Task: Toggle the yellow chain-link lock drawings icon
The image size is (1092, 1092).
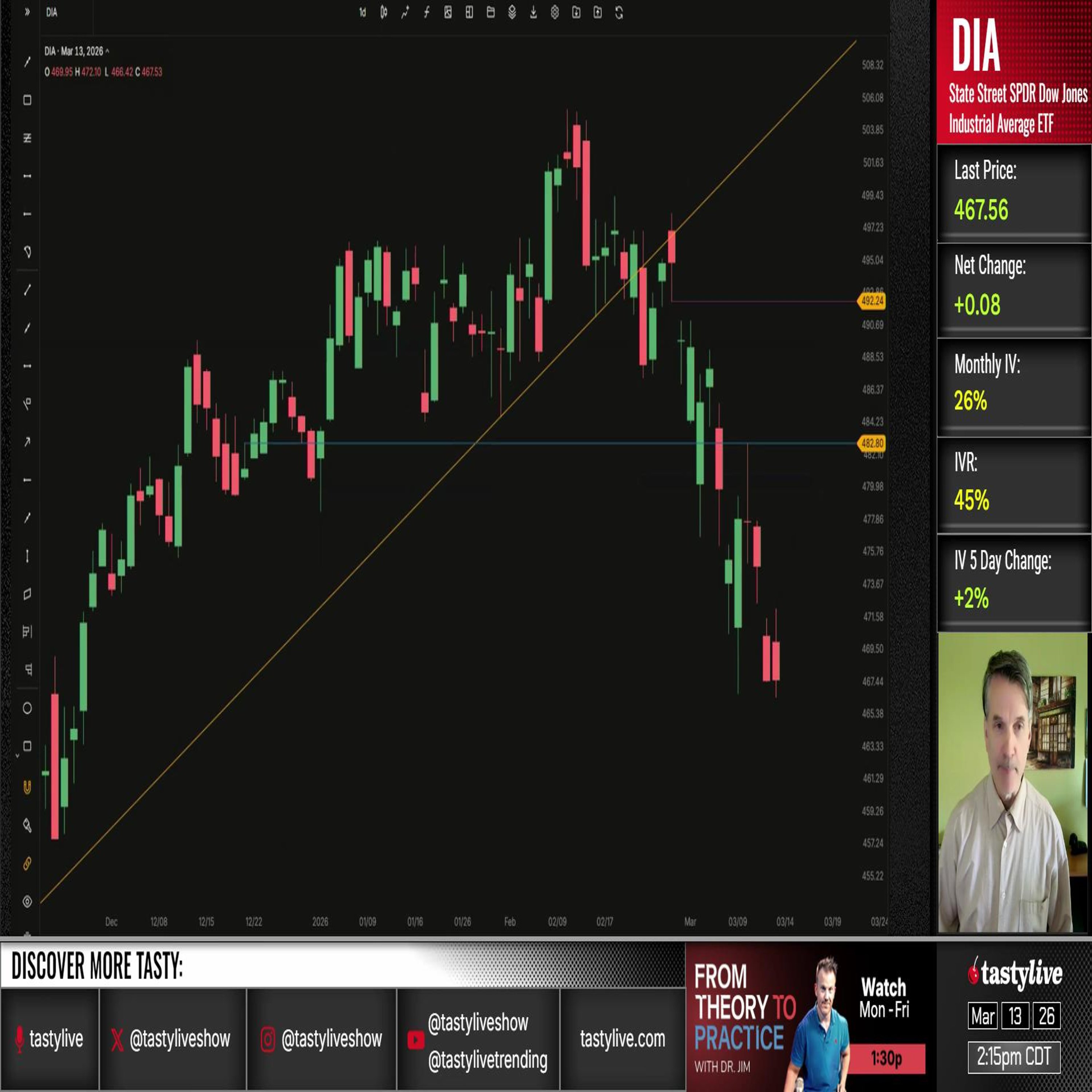Action: [27, 864]
